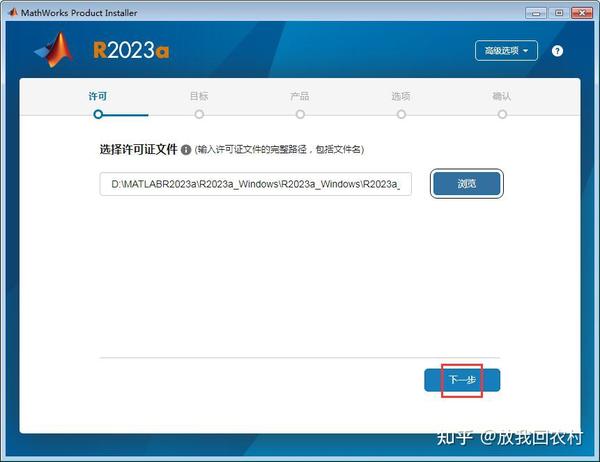The height and width of the screenshot is (462, 600).
Task: Select the 选项 step tab
Action: pyautogui.click(x=401, y=96)
